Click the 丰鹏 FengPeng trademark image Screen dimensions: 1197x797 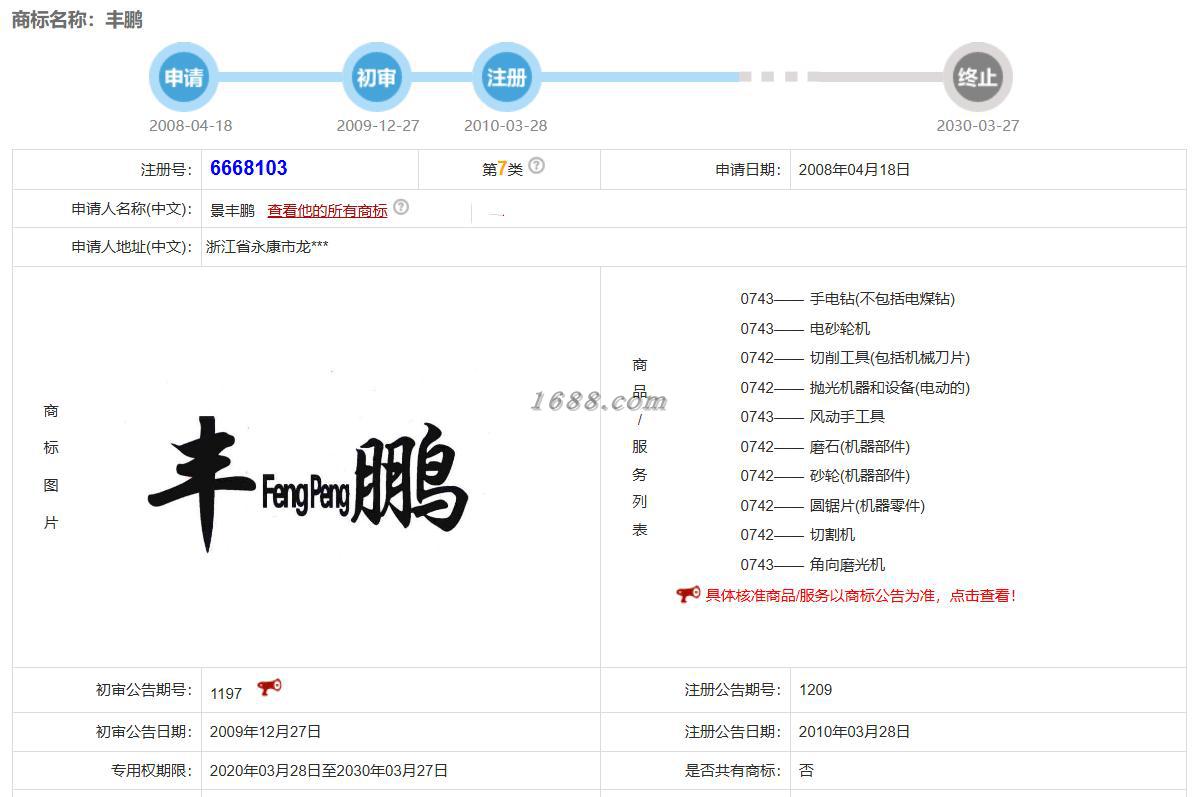pyautogui.click(x=308, y=482)
